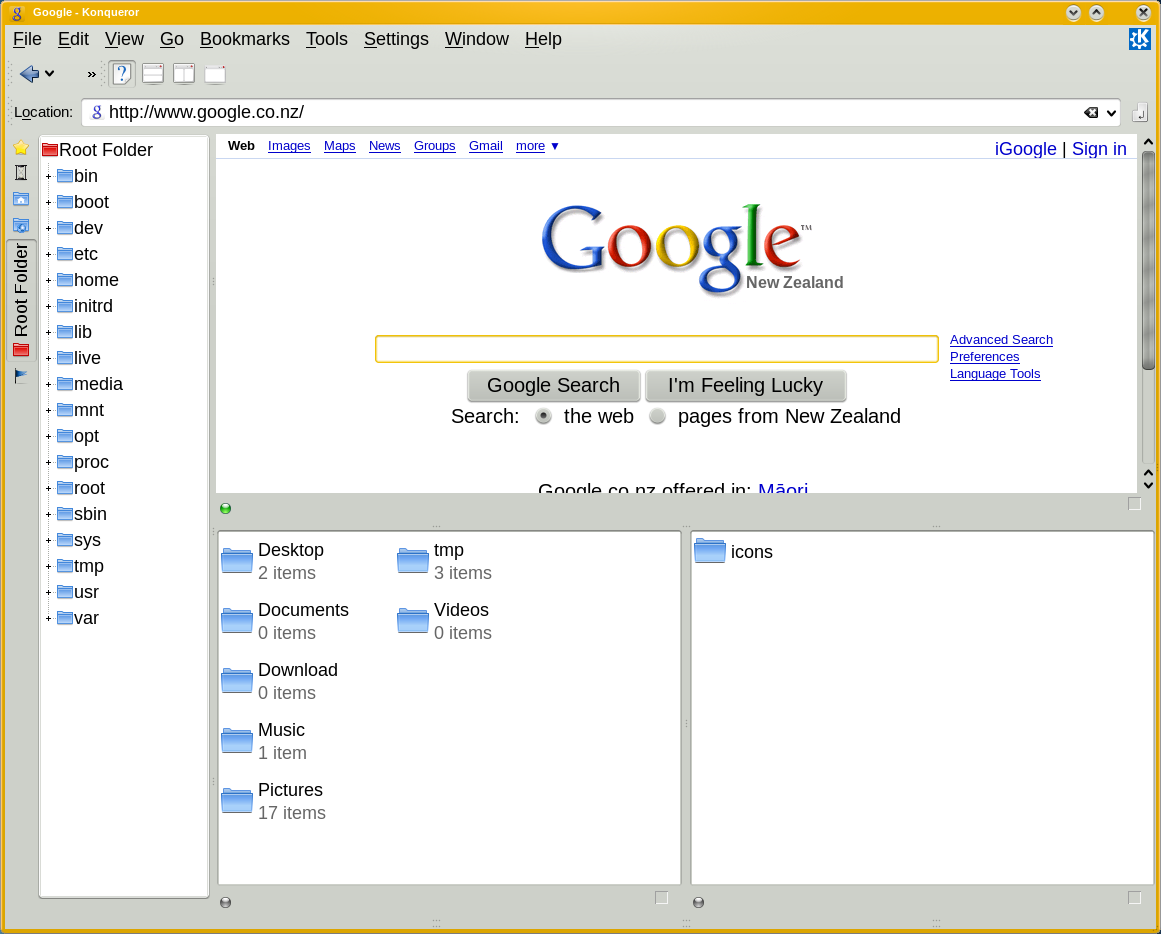Click the clear location bar icon

pyautogui.click(x=1091, y=113)
